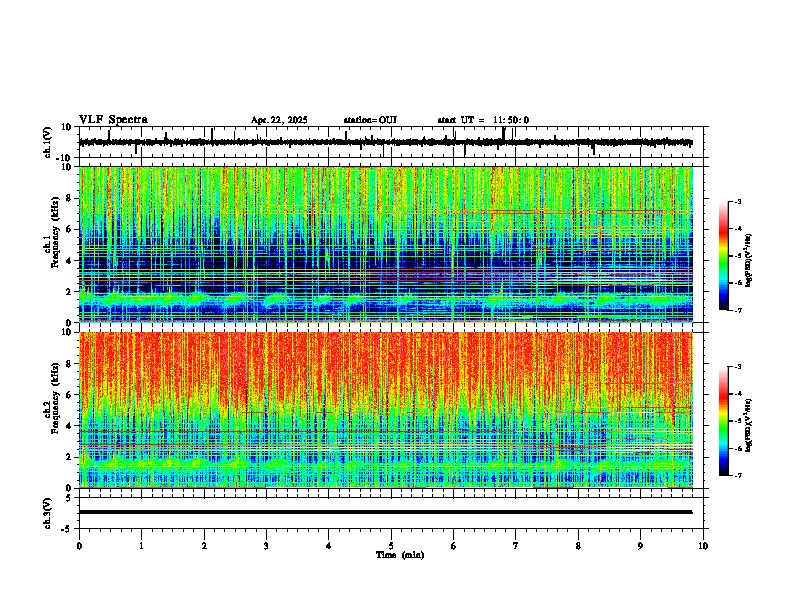The image size is (792, 612).
Task: Click the 'station=OUI' header label
Action: 370,120
